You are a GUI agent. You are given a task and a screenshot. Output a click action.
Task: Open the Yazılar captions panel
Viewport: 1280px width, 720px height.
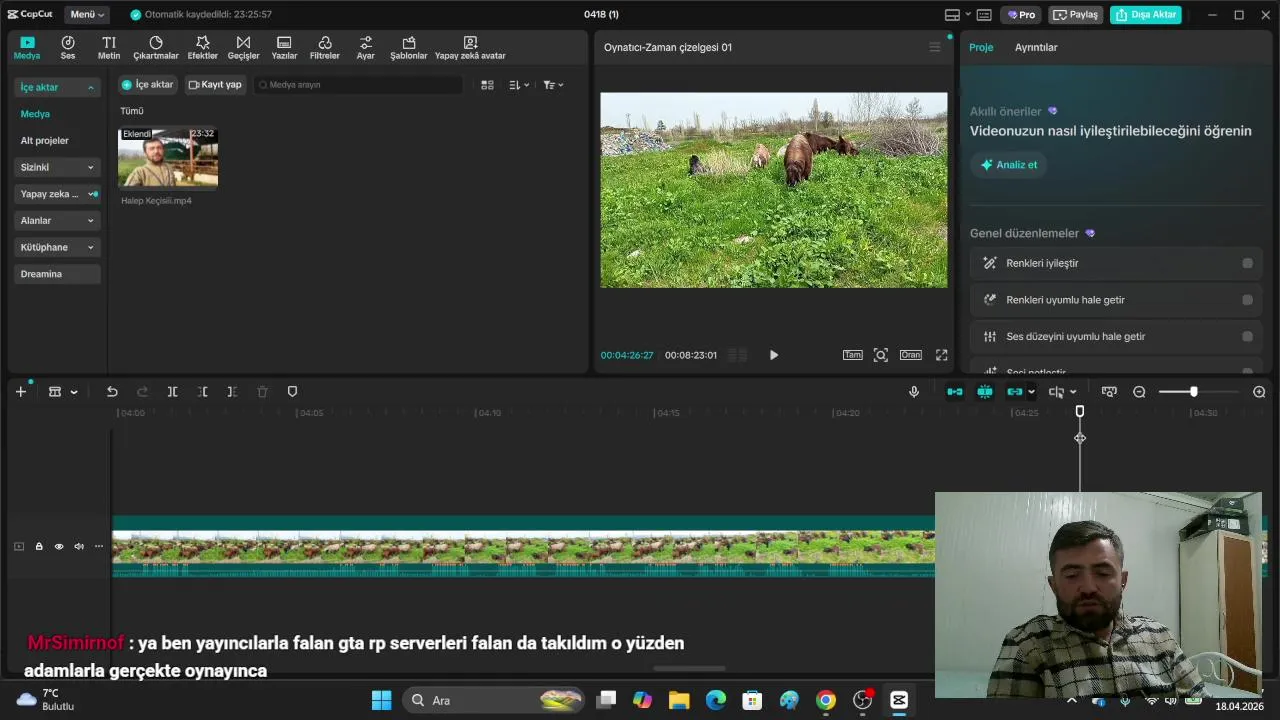point(284,48)
